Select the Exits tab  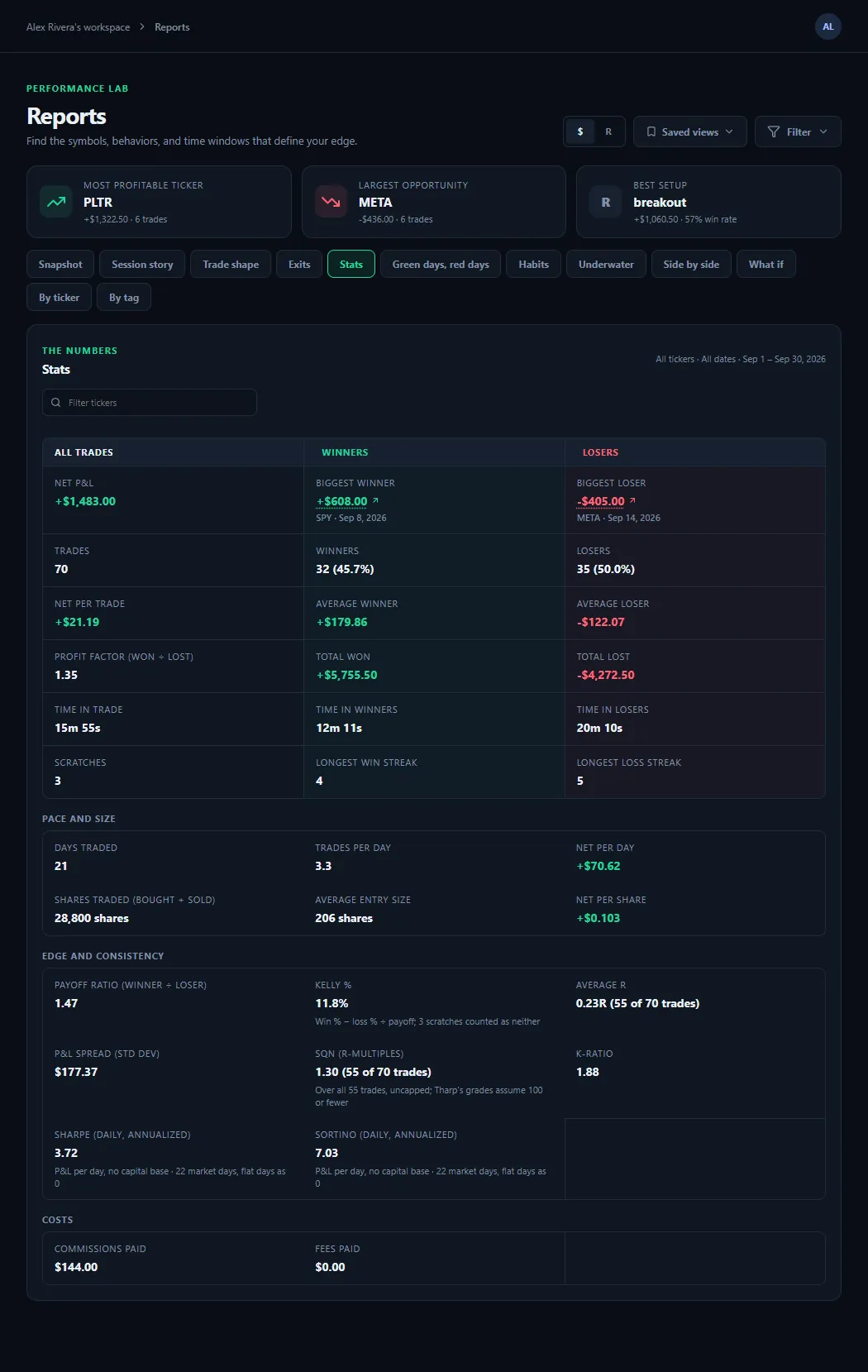(x=299, y=264)
